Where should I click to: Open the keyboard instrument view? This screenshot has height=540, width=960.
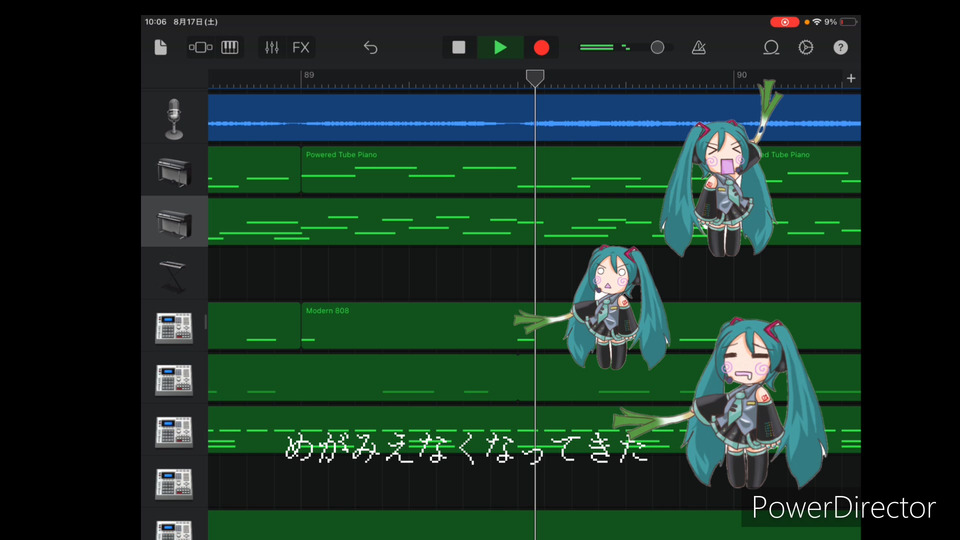coord(230,47)
